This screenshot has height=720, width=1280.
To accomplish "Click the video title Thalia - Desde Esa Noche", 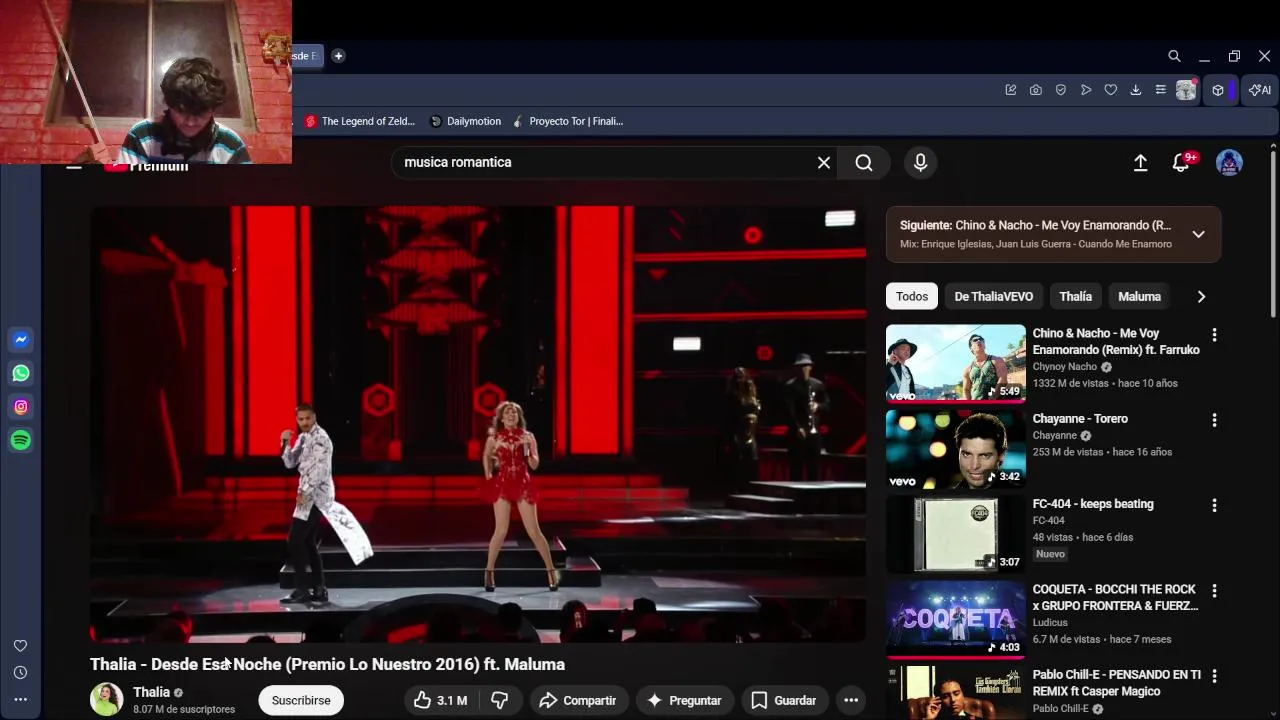I will coord(327,664).
